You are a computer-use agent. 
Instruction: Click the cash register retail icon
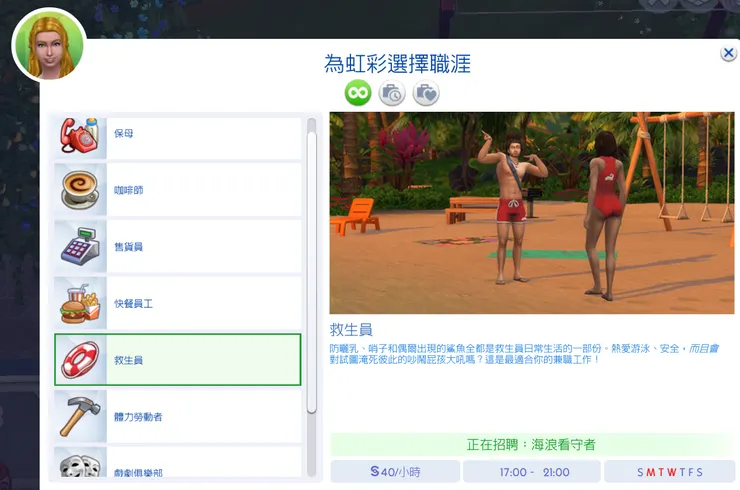[80, 246]
